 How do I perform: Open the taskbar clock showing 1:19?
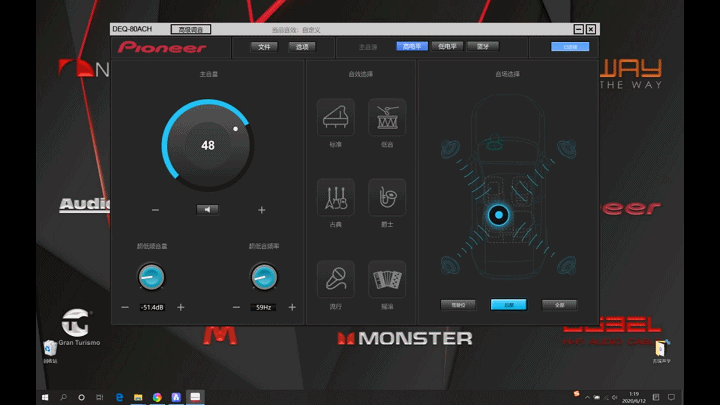(x=634, y=398)
